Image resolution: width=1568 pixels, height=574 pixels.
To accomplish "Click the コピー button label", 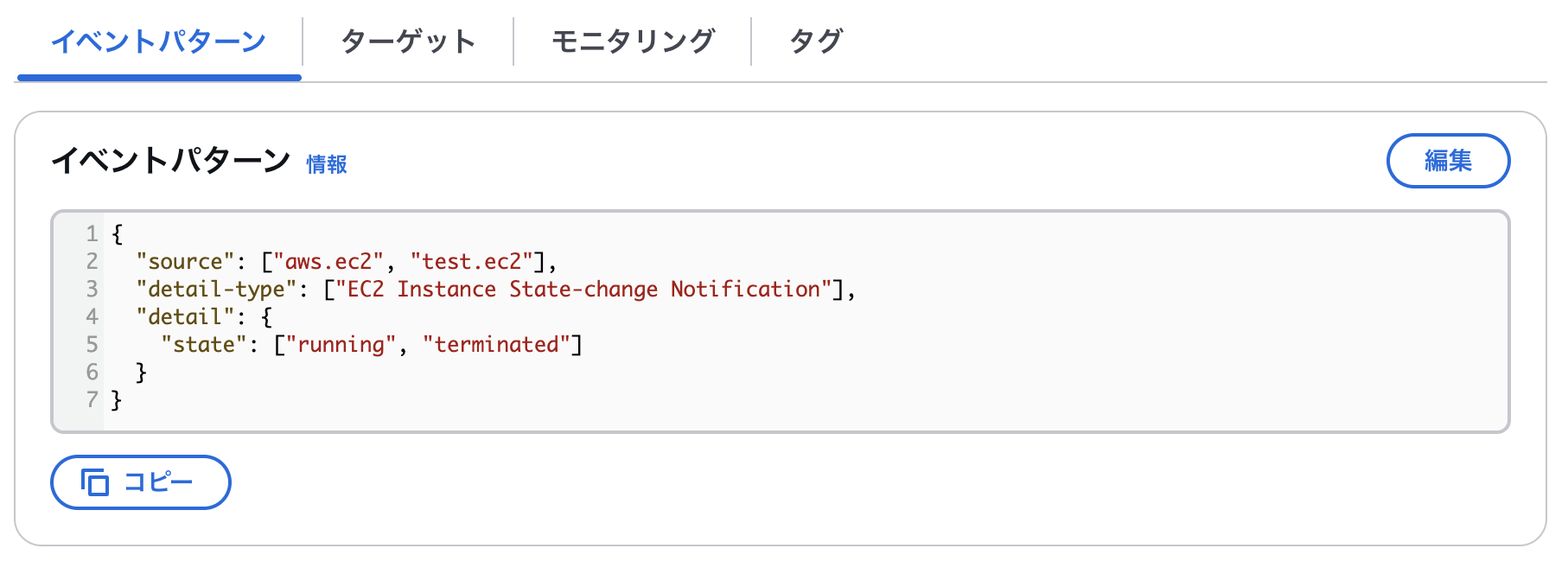I will click(158, 482).
